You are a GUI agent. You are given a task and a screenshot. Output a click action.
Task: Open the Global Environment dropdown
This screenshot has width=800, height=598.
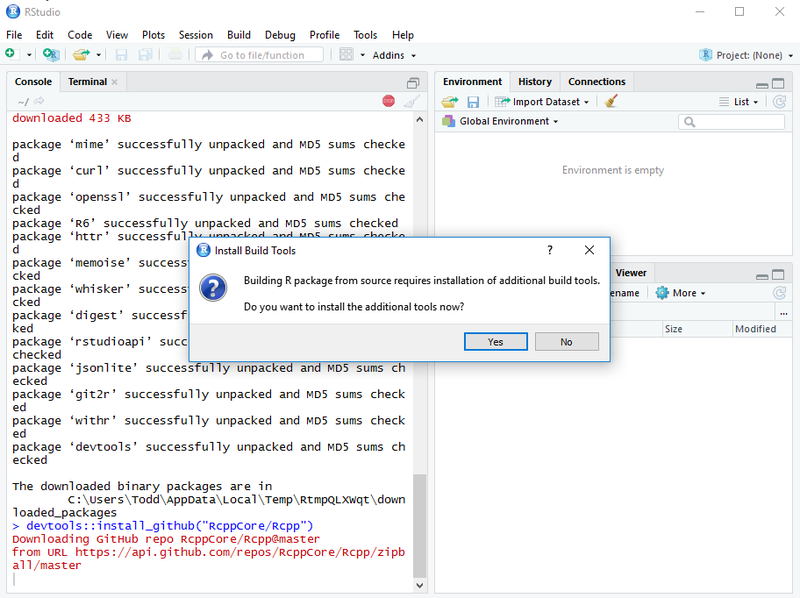[501, 121]
